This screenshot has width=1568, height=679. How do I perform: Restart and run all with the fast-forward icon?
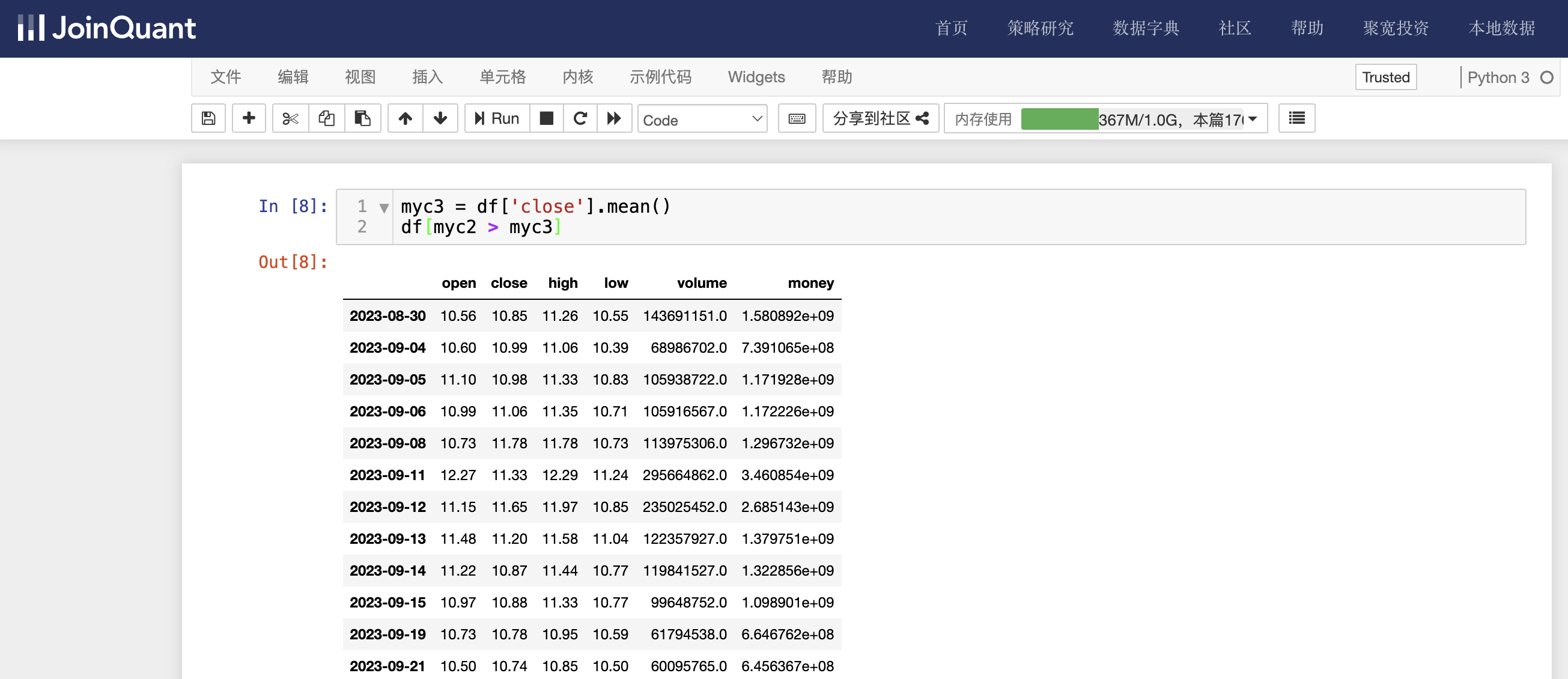coord(614,118)
